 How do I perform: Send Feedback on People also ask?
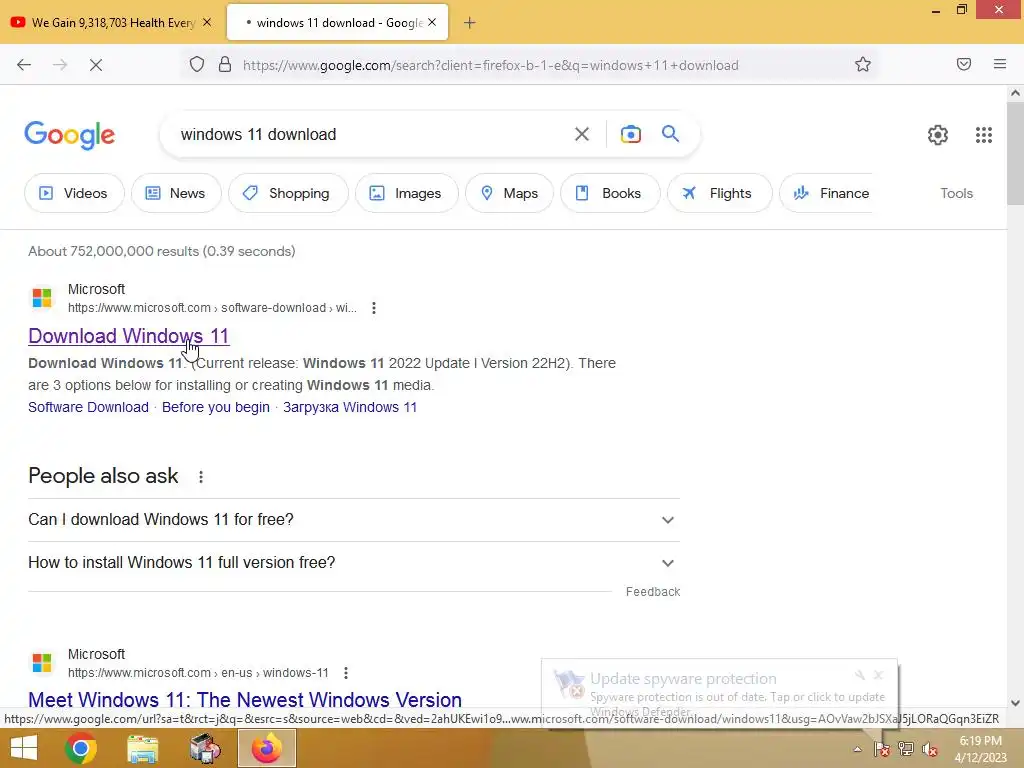[x=653, y=592]
